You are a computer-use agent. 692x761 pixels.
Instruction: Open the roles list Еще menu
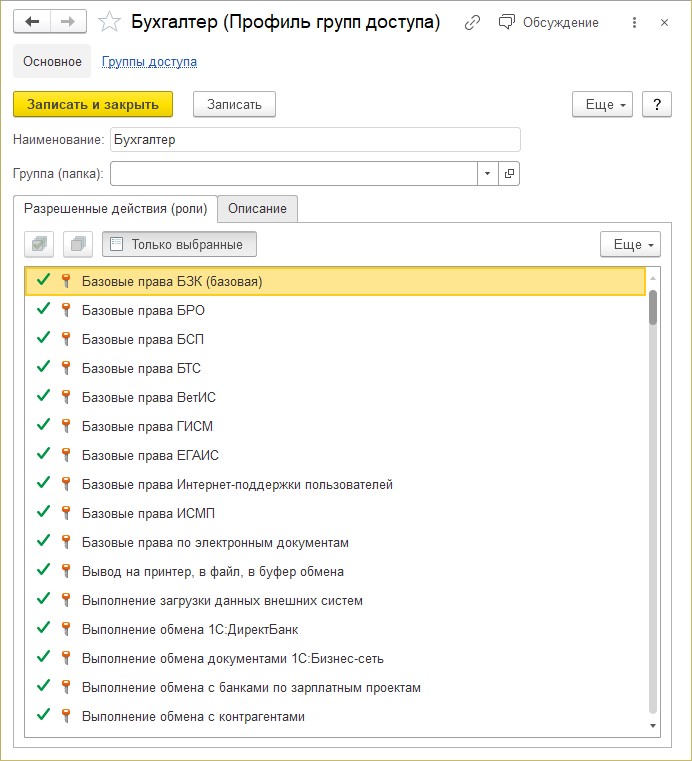tap(630, 244)
